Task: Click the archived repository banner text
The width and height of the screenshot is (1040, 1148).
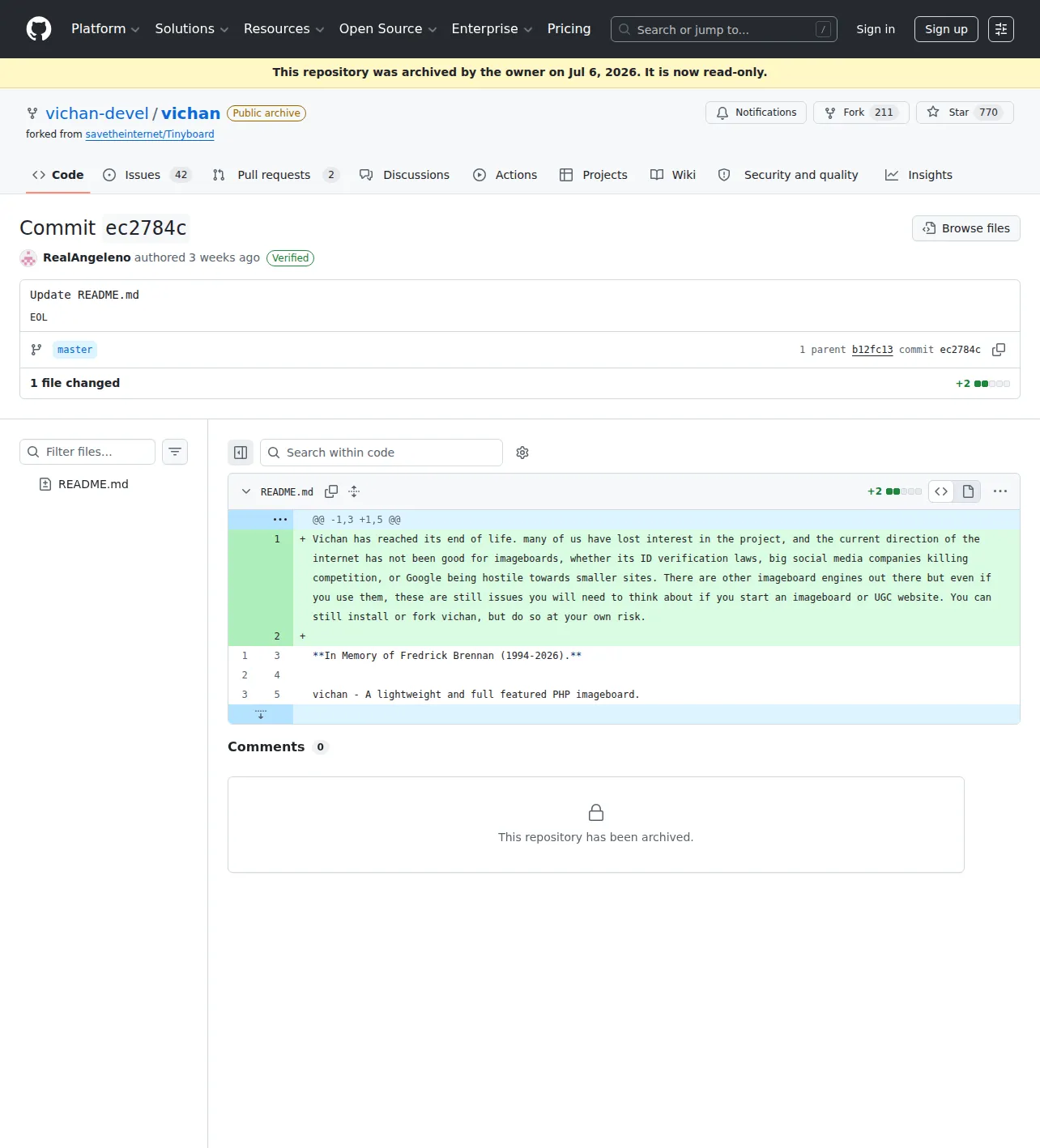Action: [x=520, y=72]
